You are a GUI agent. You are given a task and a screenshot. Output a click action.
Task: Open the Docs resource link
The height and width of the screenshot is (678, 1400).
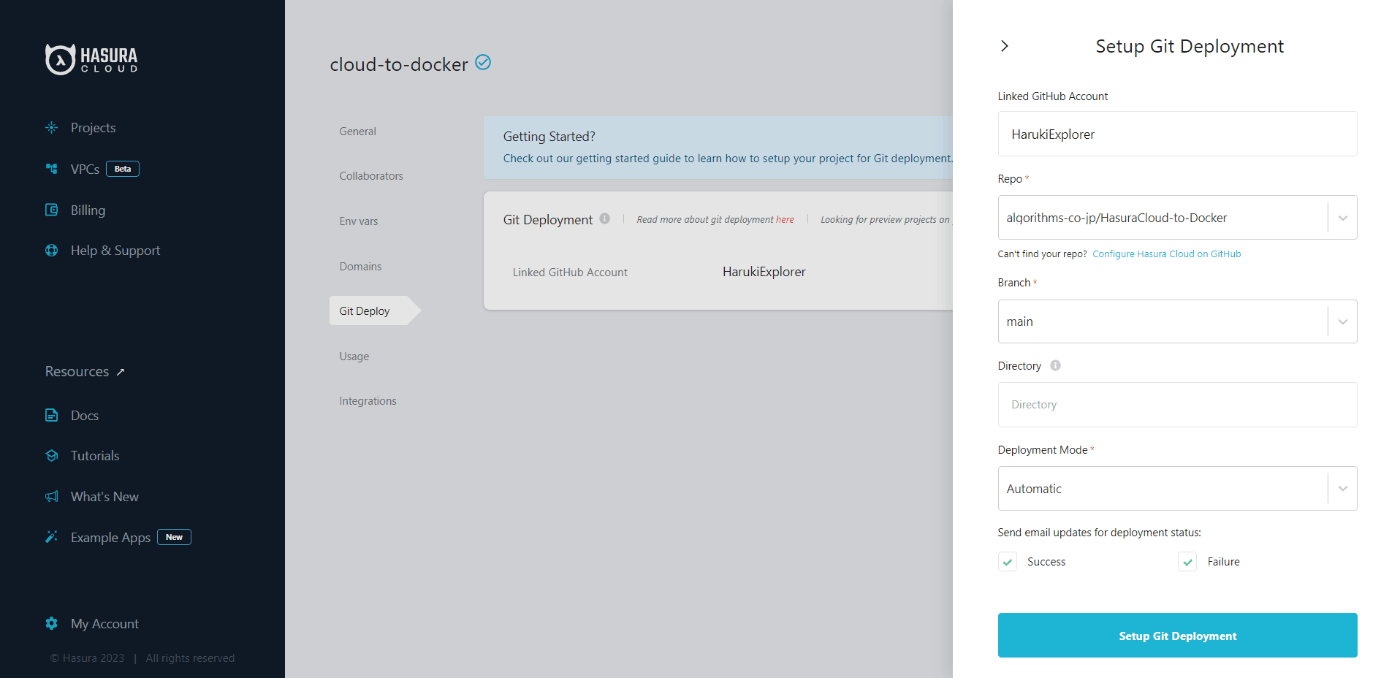(85, 415)
